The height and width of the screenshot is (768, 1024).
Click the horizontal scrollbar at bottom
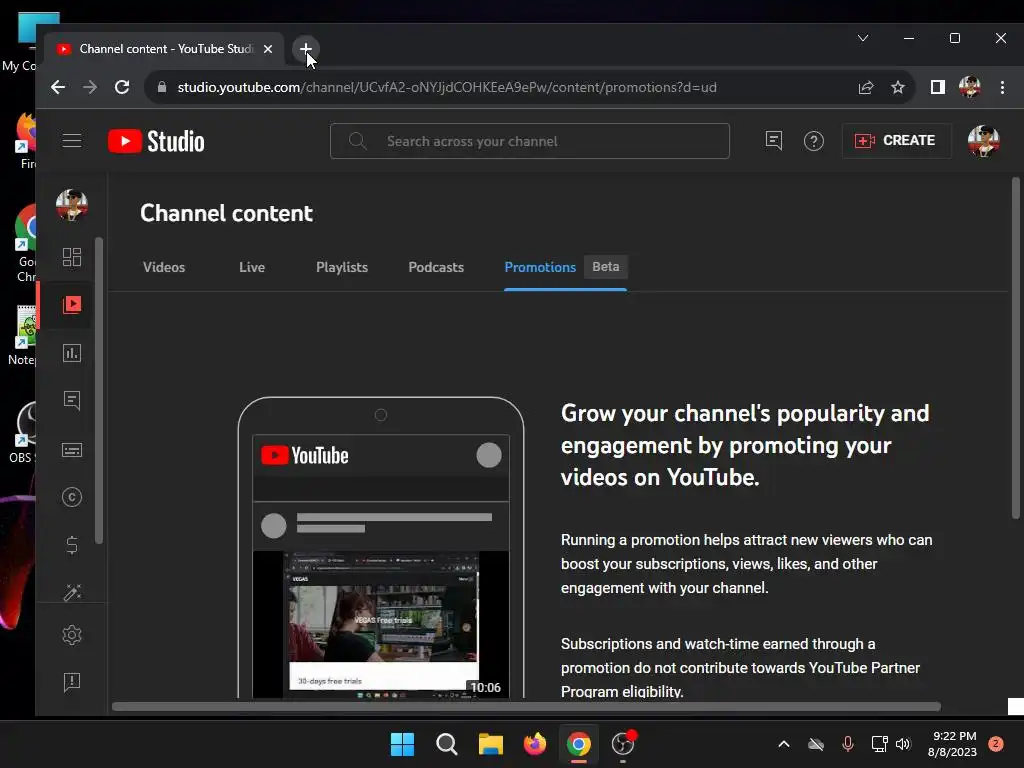pyautogui.click(x=526, y=707)
